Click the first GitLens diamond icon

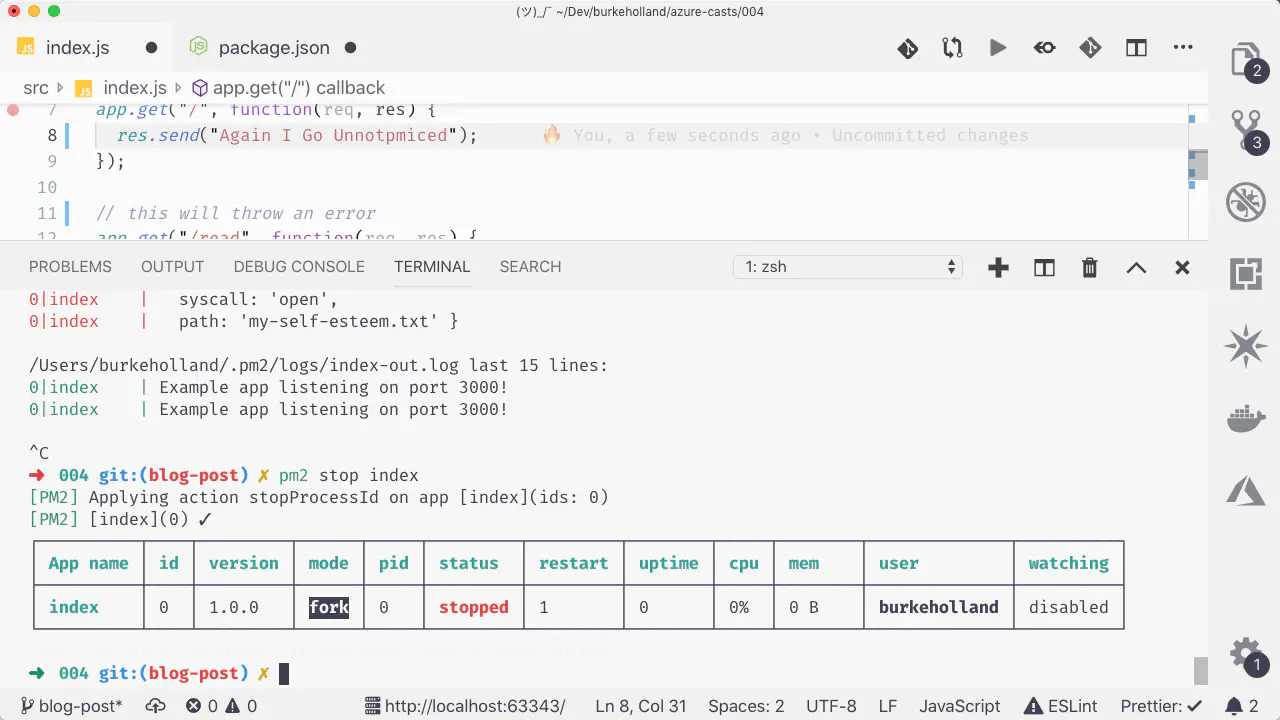(907, 47)
